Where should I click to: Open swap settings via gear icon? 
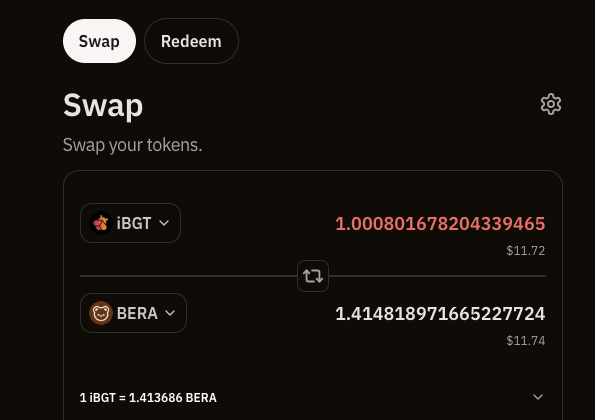(x=551, y=104)
